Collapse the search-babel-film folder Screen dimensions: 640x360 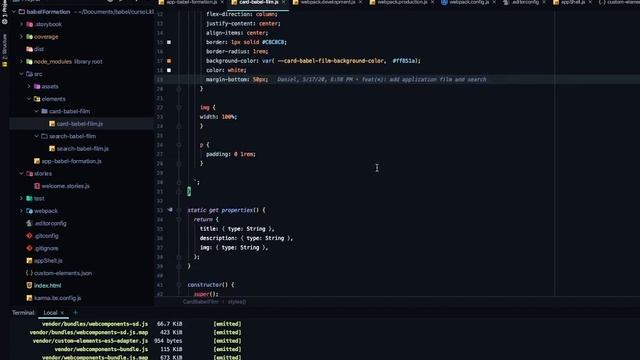pyautogui.click(x=36, y=136)
